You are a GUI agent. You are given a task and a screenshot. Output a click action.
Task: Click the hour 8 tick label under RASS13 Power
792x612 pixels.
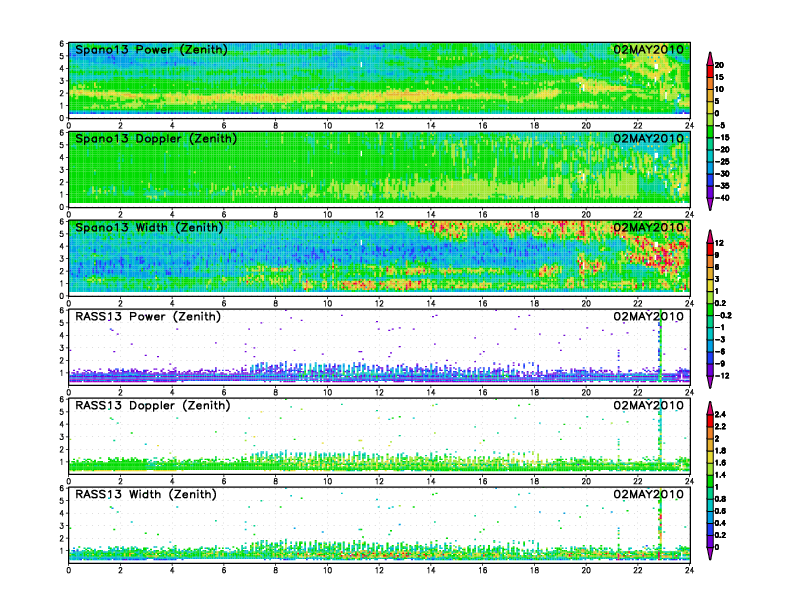276,392
